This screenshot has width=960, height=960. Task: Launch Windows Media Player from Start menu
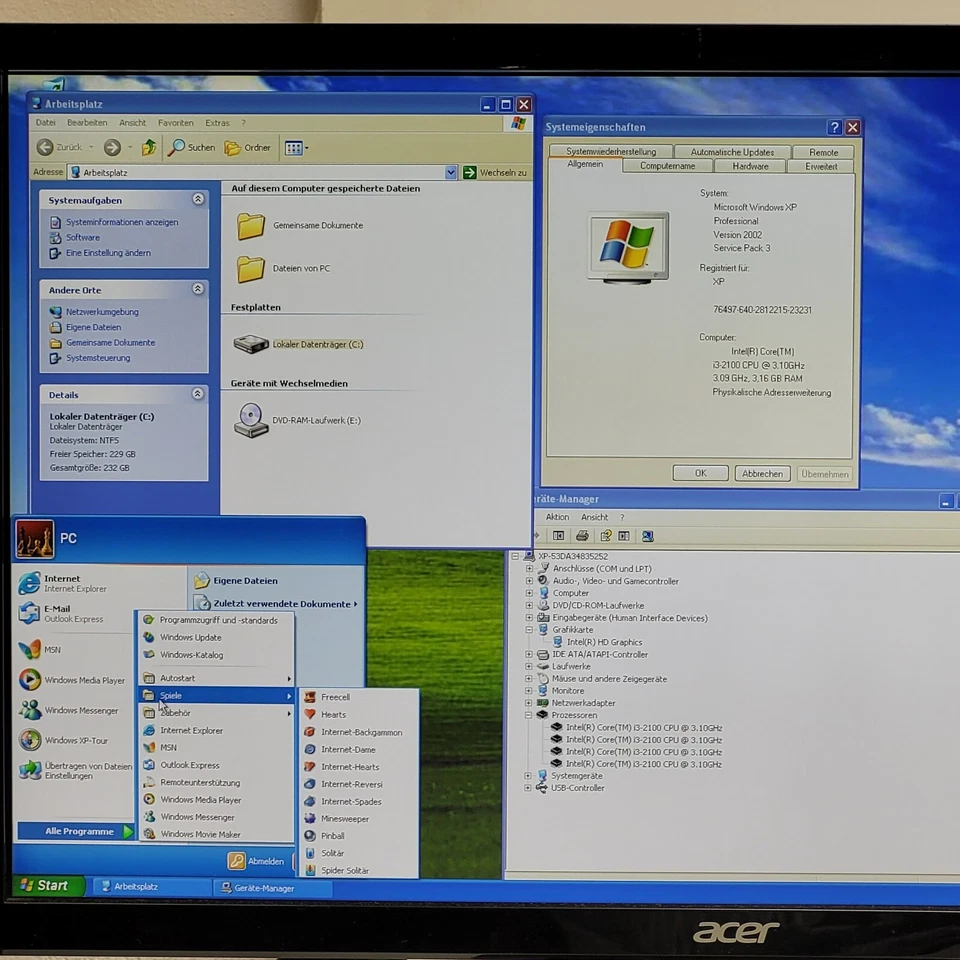(83, 680)
